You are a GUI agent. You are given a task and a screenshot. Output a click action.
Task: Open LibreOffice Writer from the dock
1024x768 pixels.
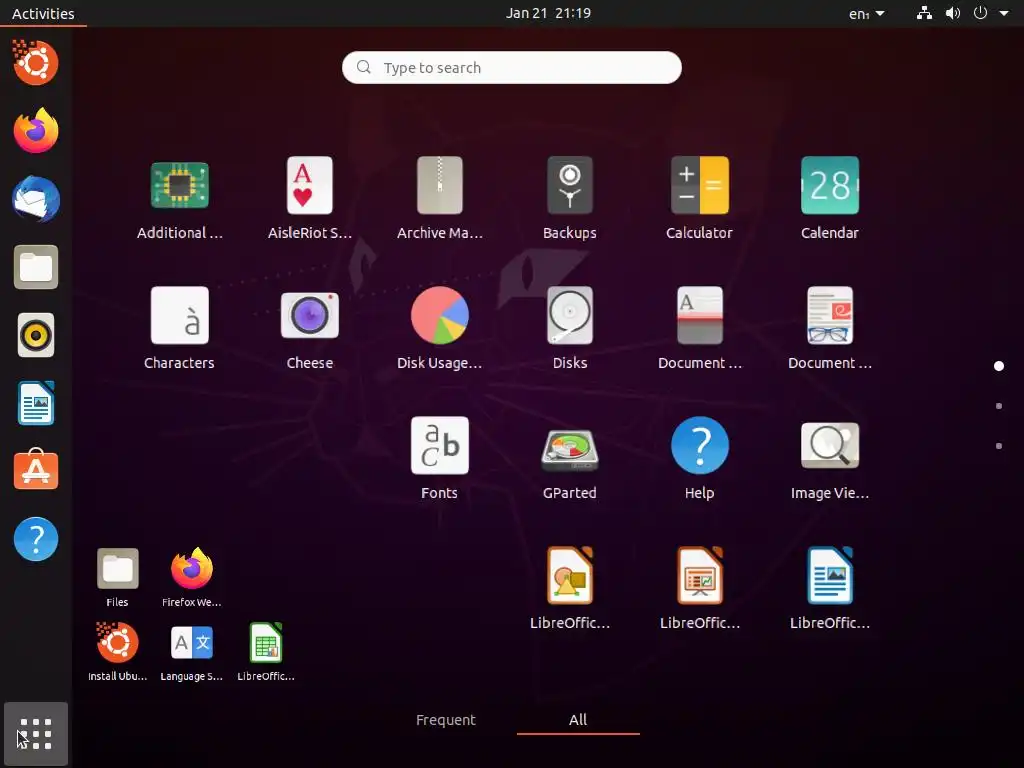(36, 404)
